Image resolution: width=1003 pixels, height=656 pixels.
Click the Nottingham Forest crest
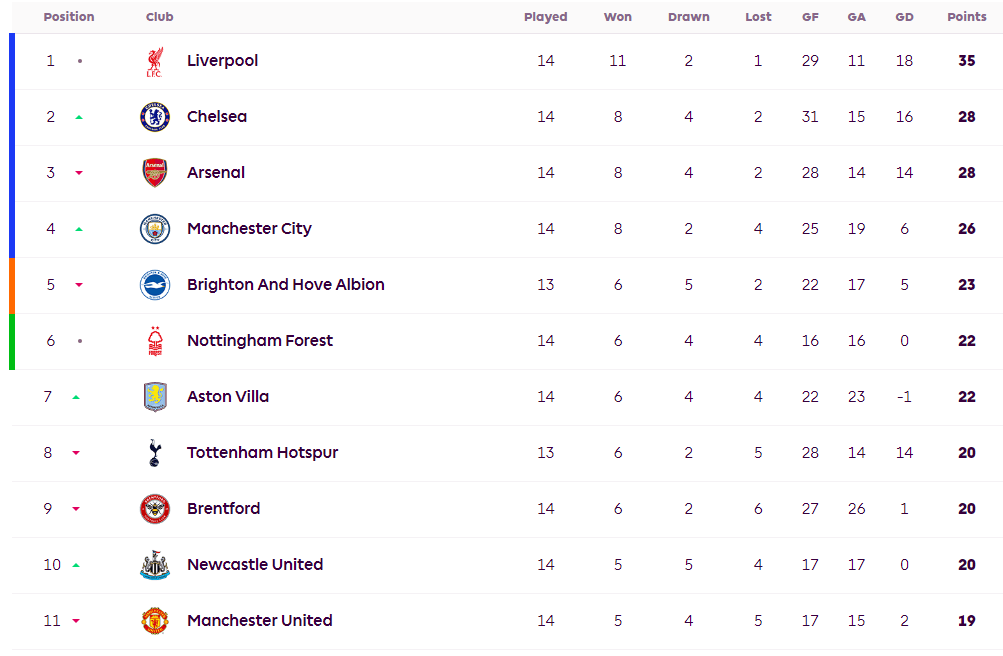(x=155, y=341)
